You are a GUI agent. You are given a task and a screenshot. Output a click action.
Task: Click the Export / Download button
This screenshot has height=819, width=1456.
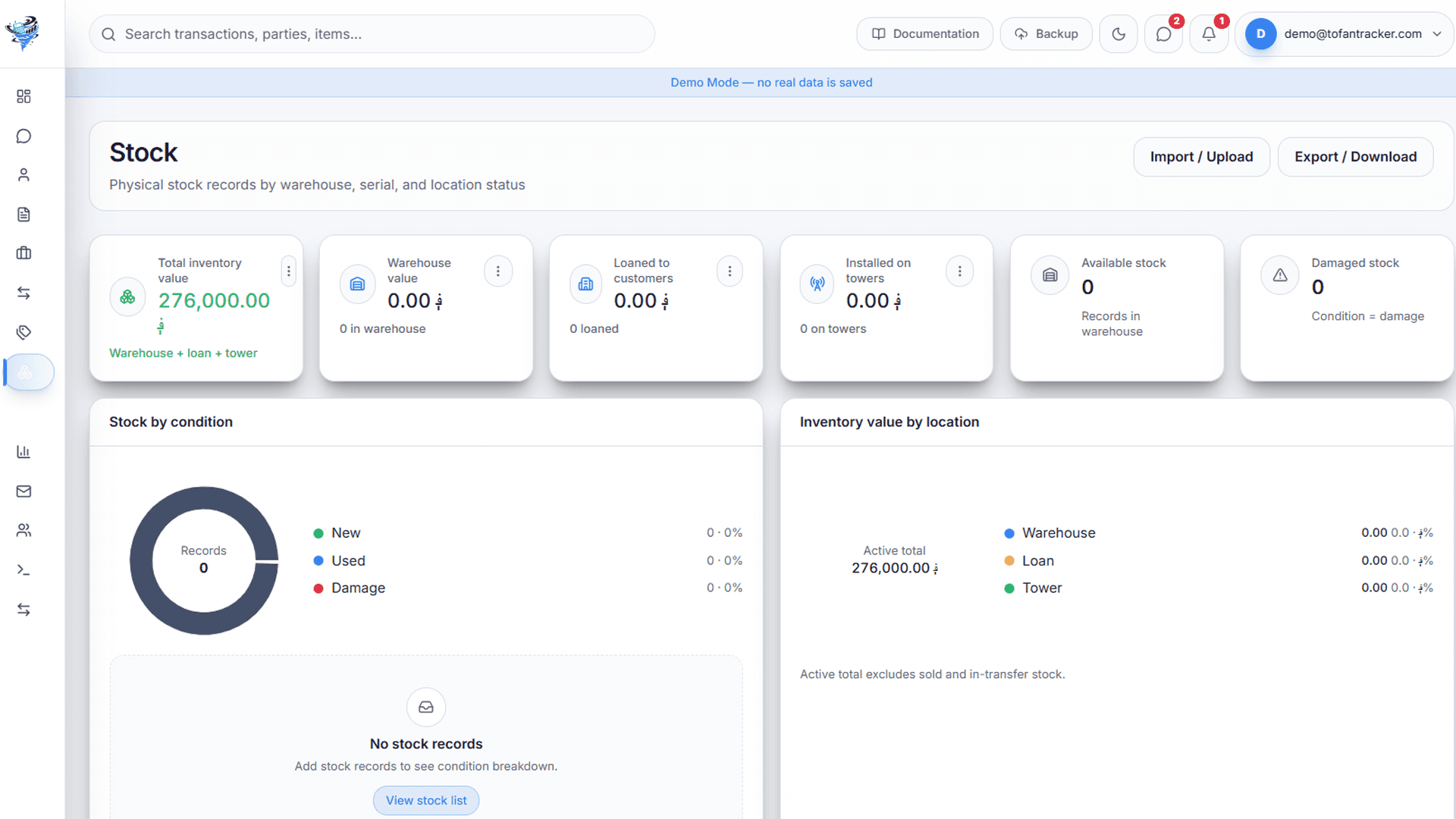1355,157
